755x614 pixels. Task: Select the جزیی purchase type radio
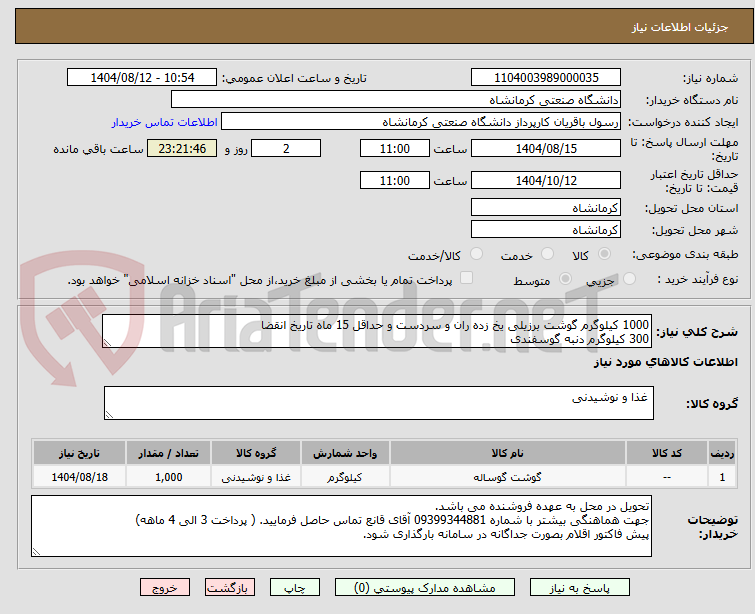click(x=629, y=279)
